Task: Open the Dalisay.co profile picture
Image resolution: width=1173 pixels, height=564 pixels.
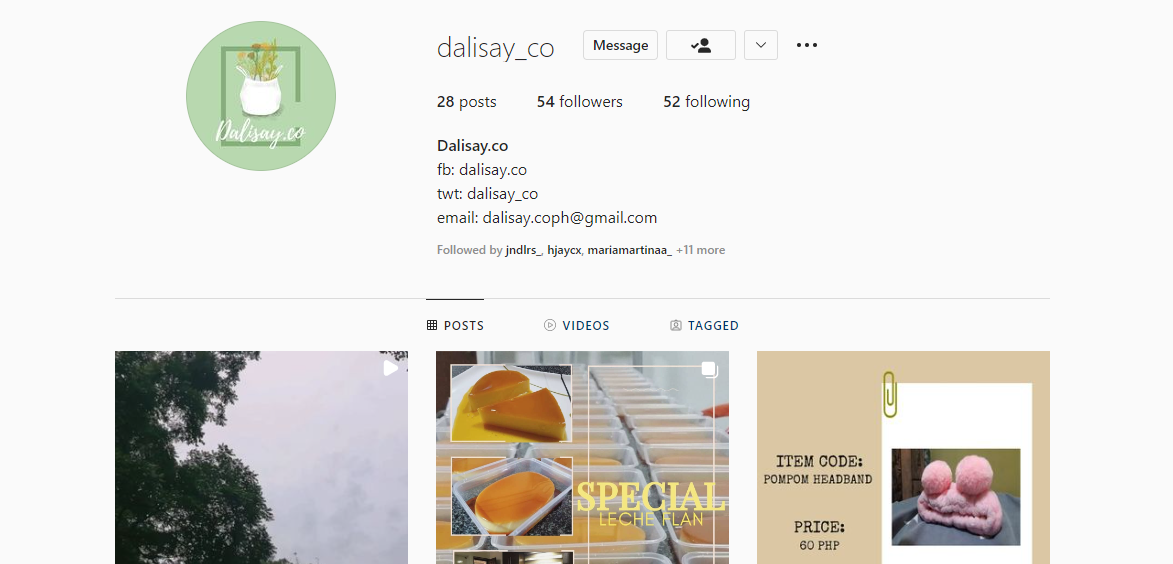Action: click(260, 96)
